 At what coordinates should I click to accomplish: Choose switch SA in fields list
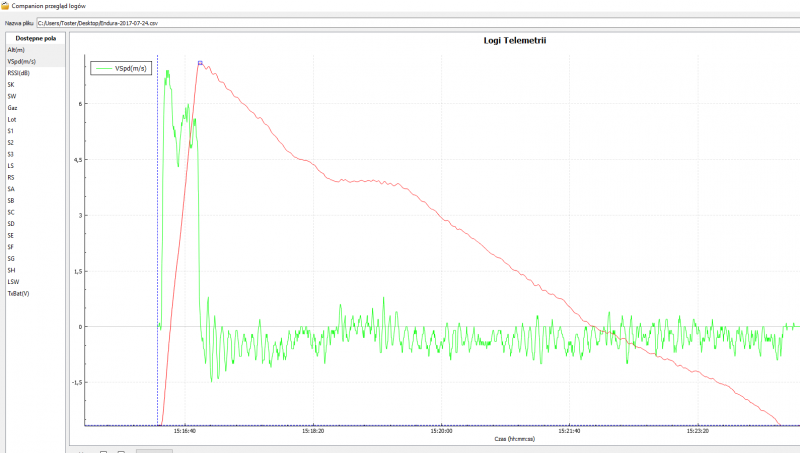pyautogui.click(x=11, y=189)
